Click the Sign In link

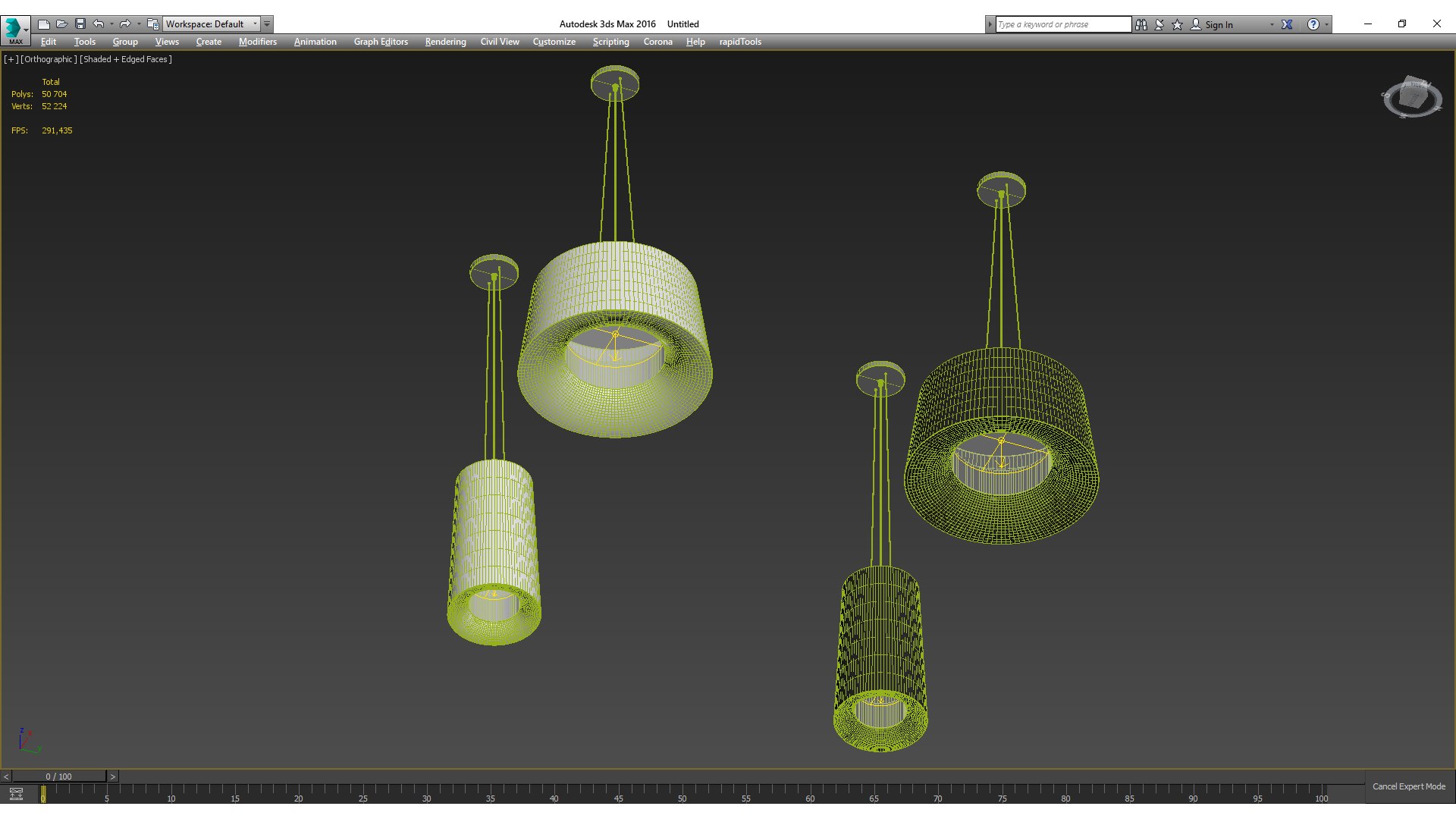[x=1219, y=24]
